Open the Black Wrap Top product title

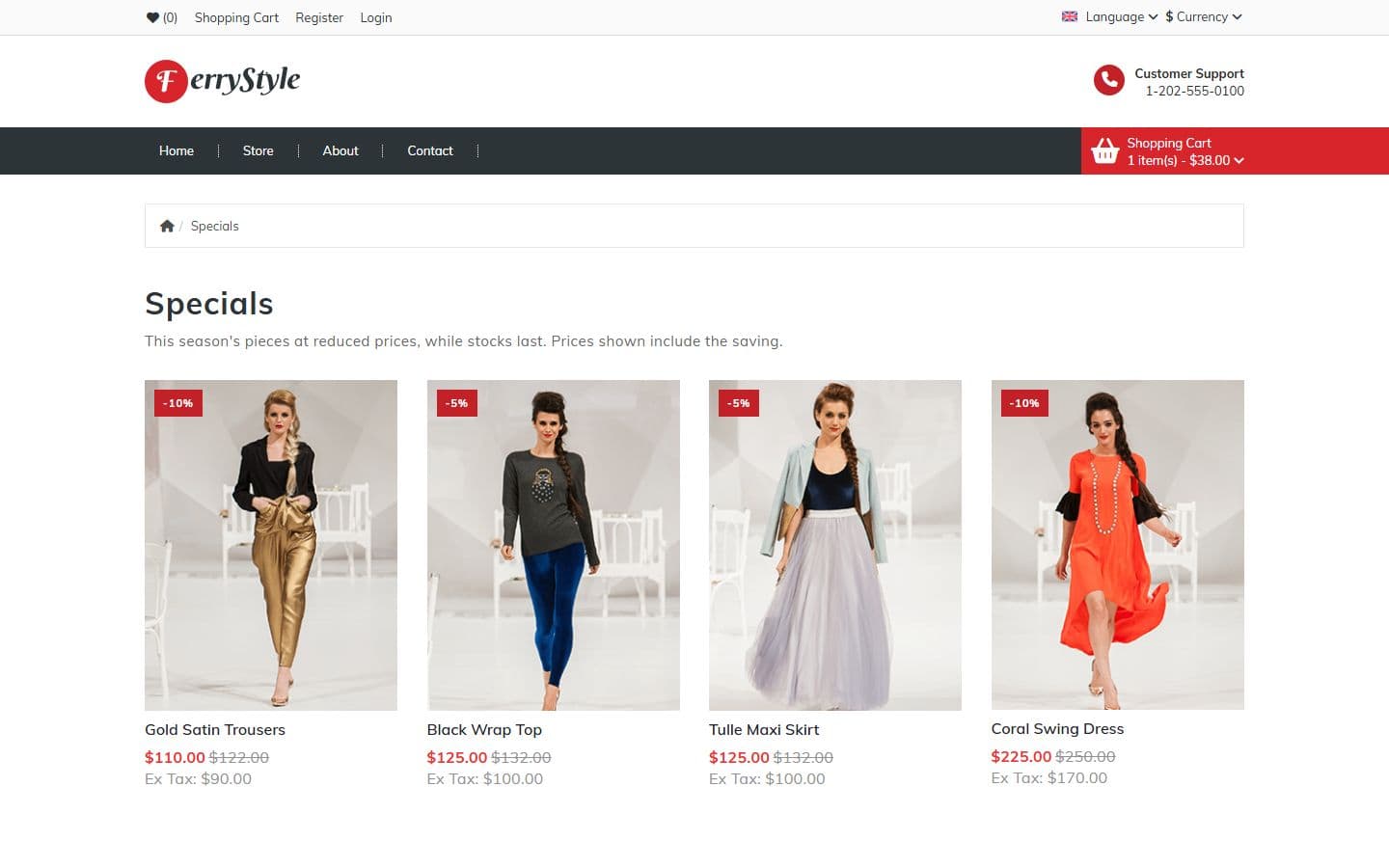coord(484,730)
